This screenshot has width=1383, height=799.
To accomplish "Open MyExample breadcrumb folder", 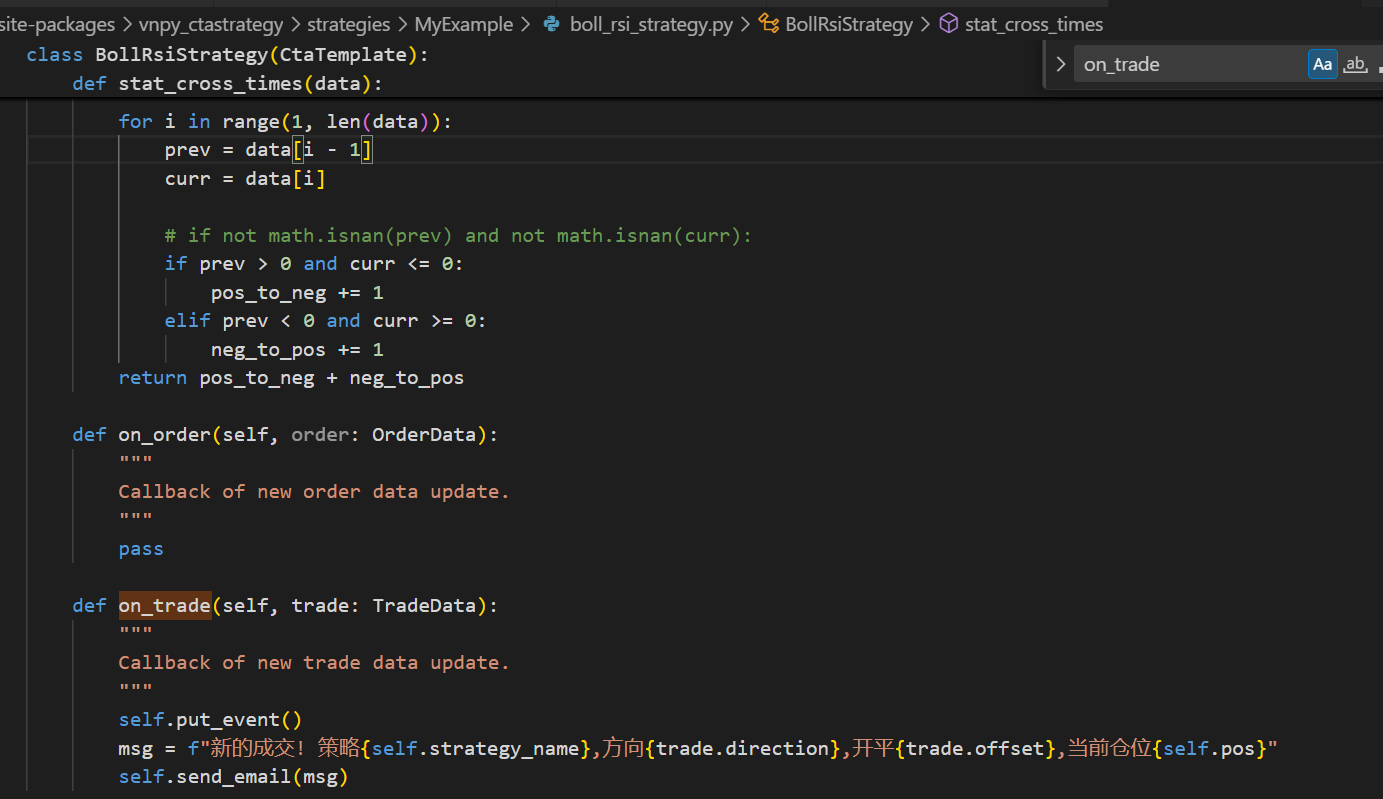I will point(464,24).
